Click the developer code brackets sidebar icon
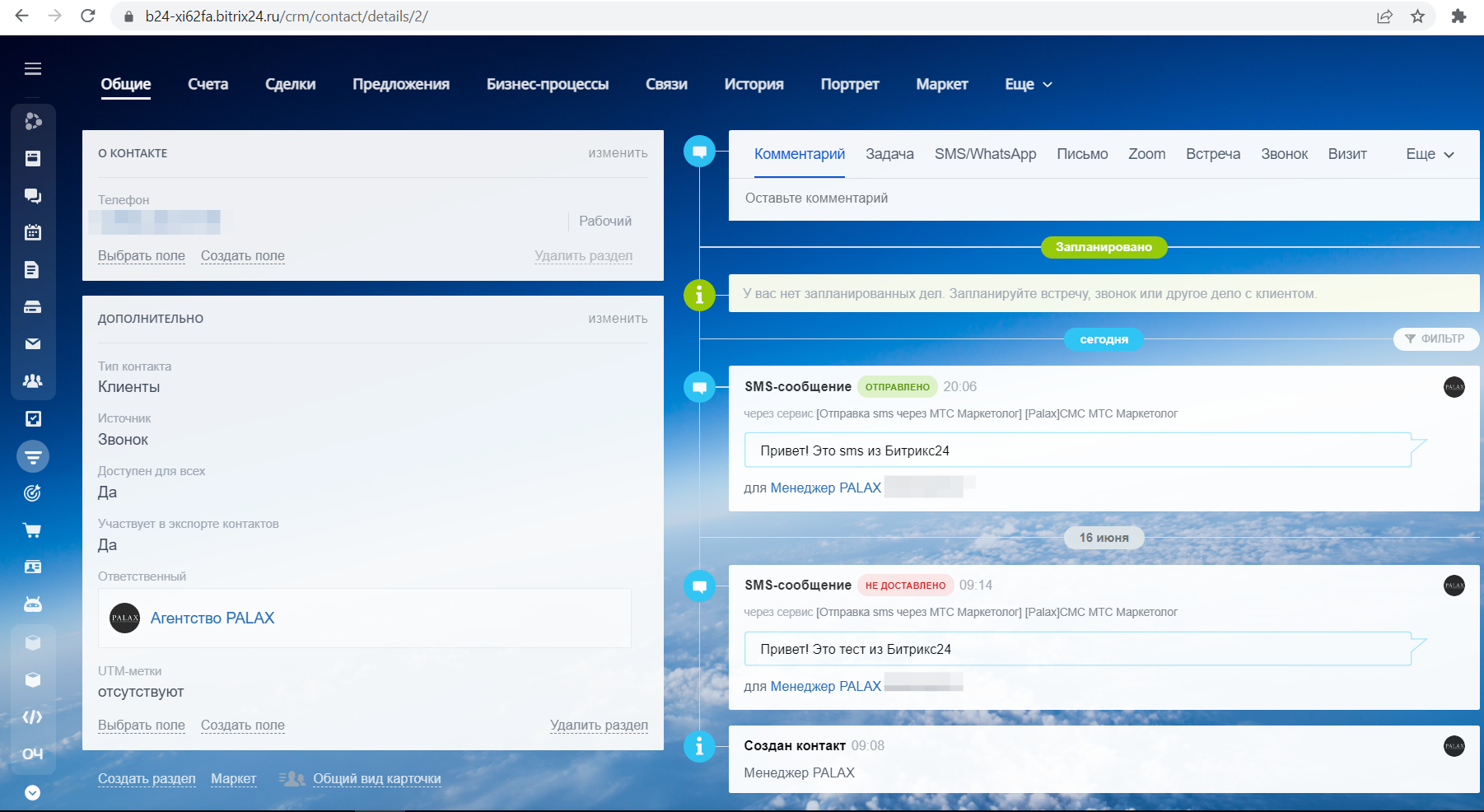 click(33, 716)
